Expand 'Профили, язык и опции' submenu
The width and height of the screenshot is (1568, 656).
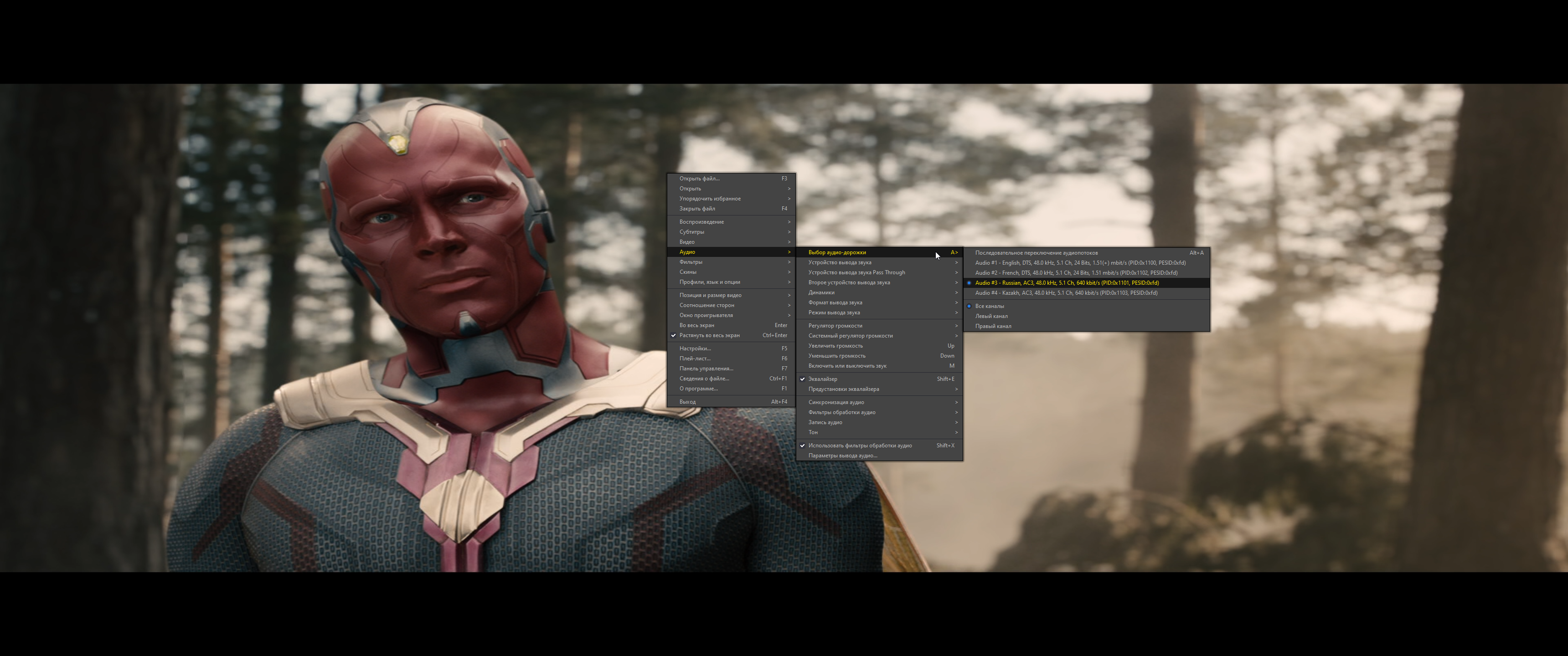[731, 282]
